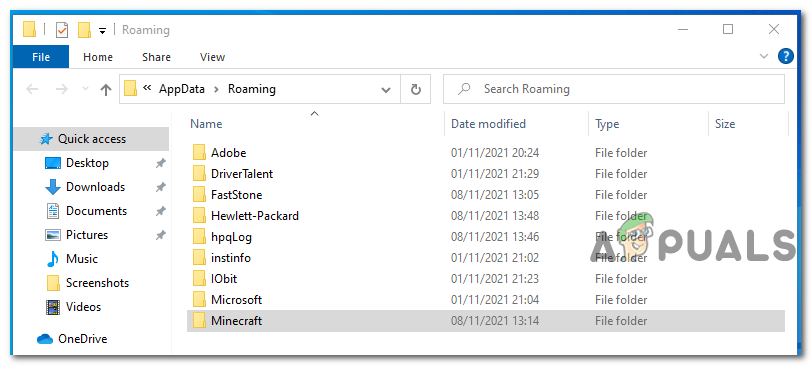This screenshot has height=366, width=812.
Task: Sort by the Date modified column header
Action: coord(488,124)
